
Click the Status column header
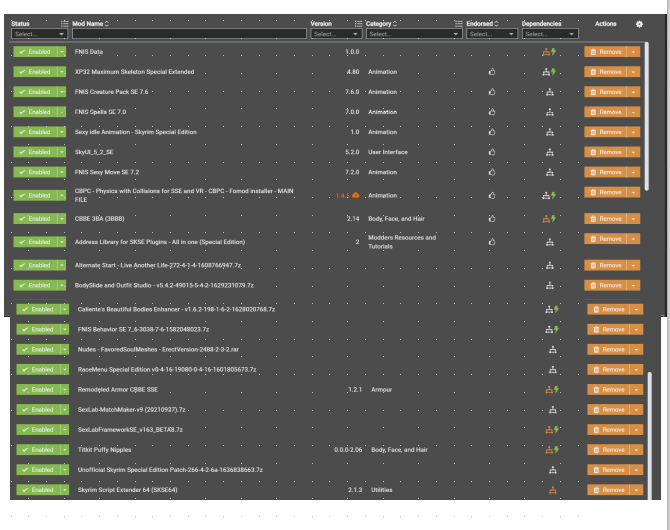click(x=20, y=24)
